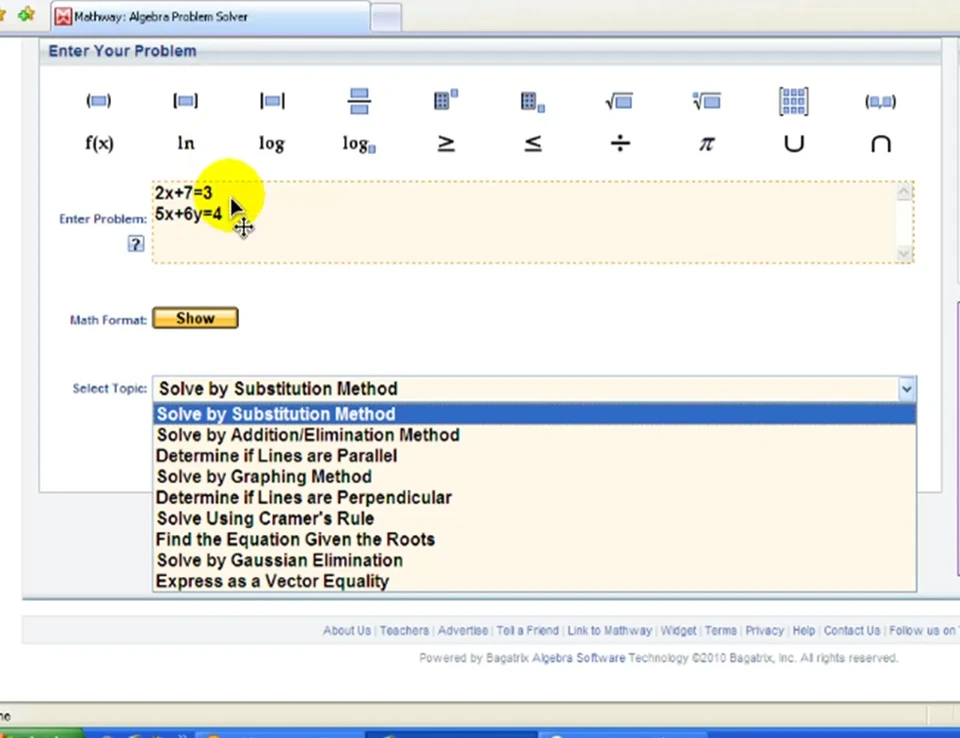Open the Tell a Friend link
The height and width of the screenshot is (738, 960).
click(528, 630)
